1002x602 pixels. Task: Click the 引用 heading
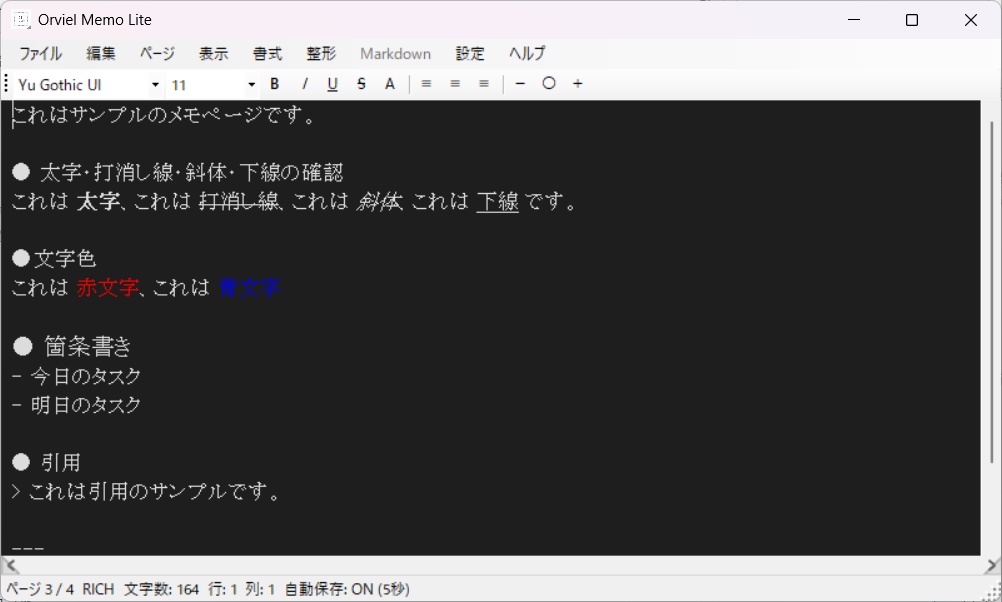click(61, 462)
